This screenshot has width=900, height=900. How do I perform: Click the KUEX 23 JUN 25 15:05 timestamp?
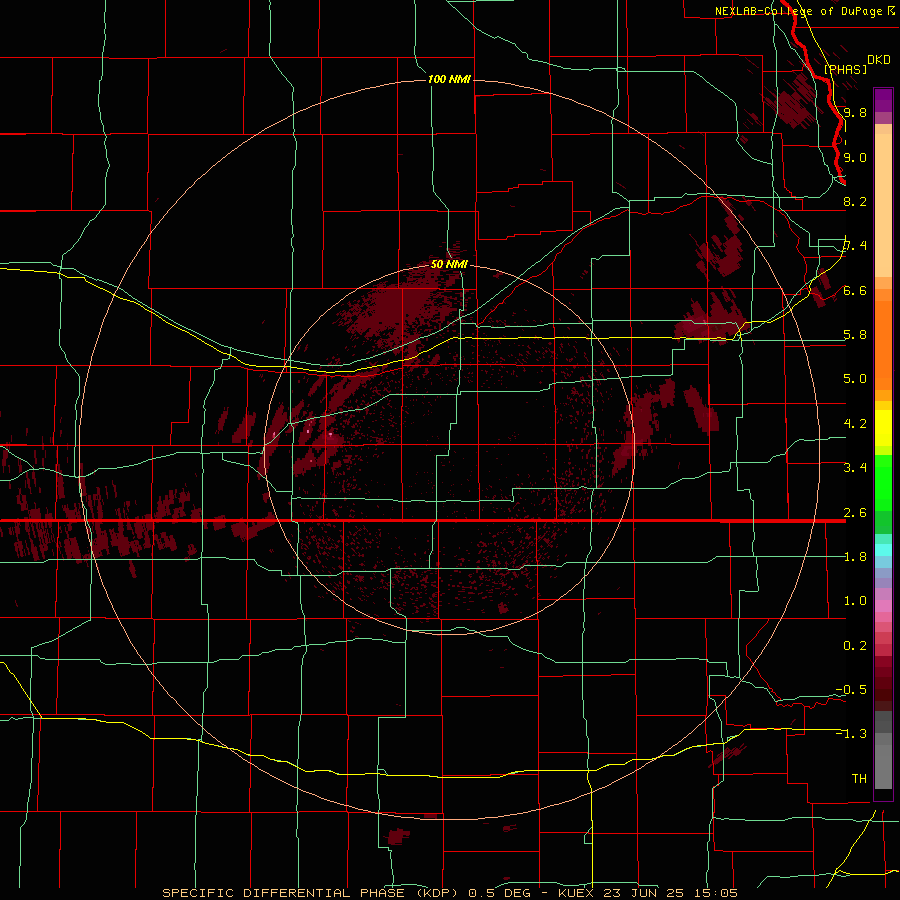tap(648, 893)
